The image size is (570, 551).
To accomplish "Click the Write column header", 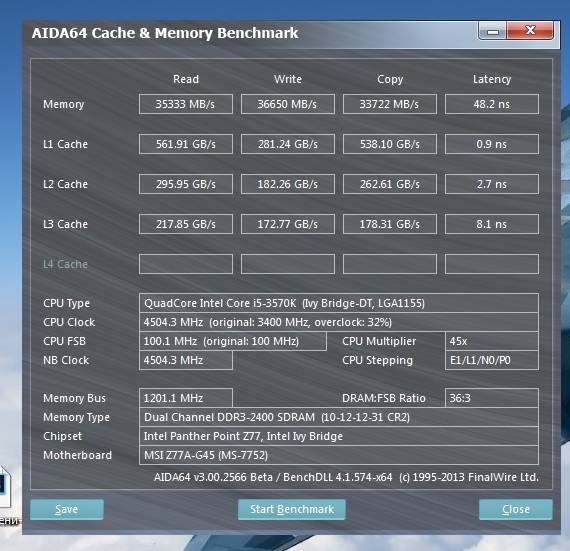I will click(x=288, y=79).
